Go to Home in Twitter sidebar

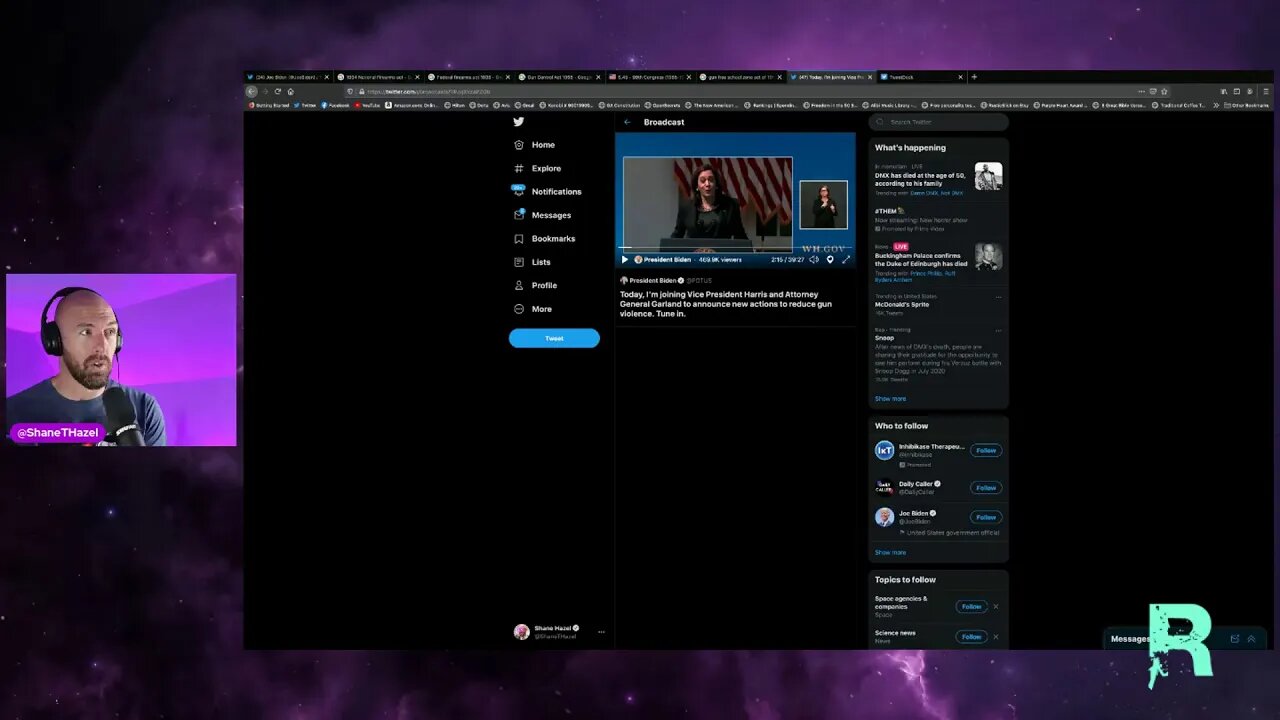[534, 145]
